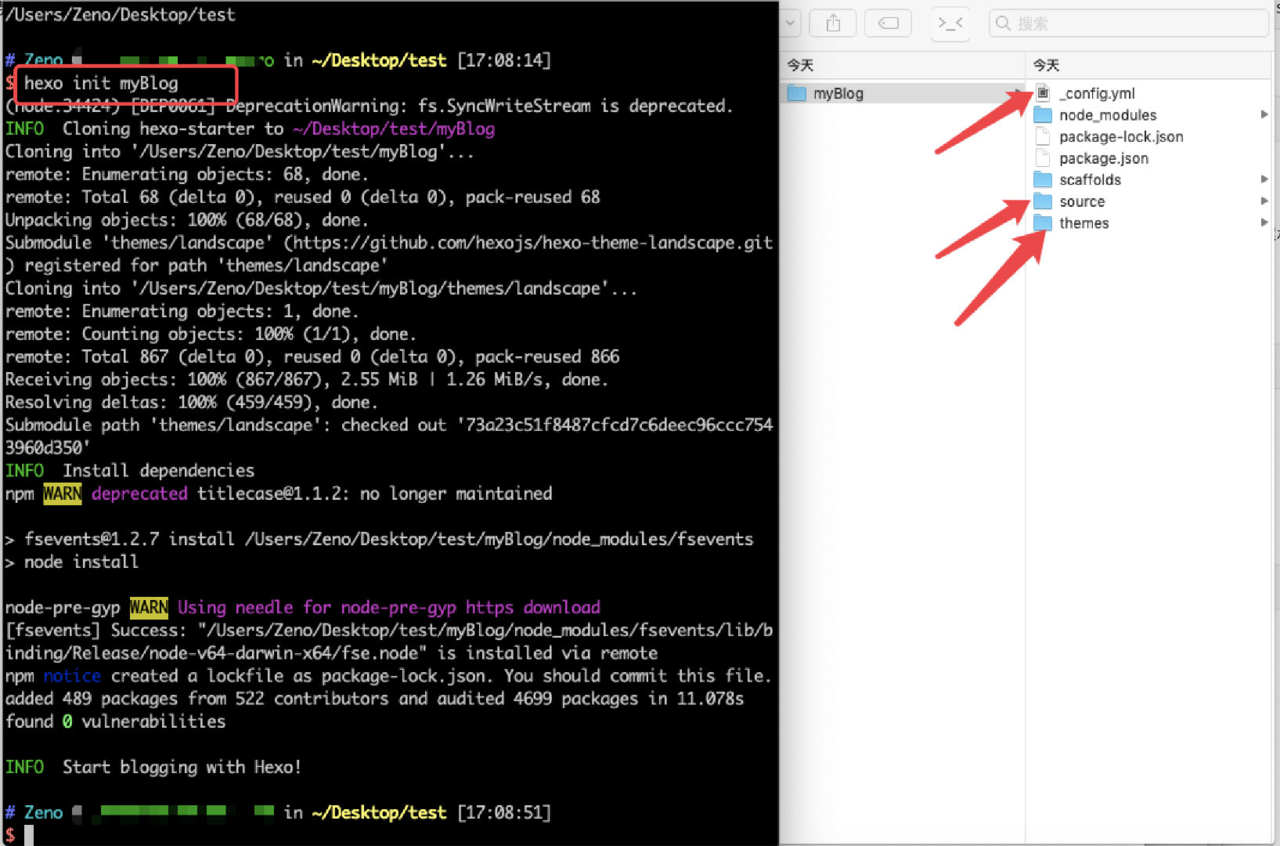Click the ~/Desktop/test/myBlog path in terminal
The height and width of the screenshot is (846, 1280).
(393, 129)
